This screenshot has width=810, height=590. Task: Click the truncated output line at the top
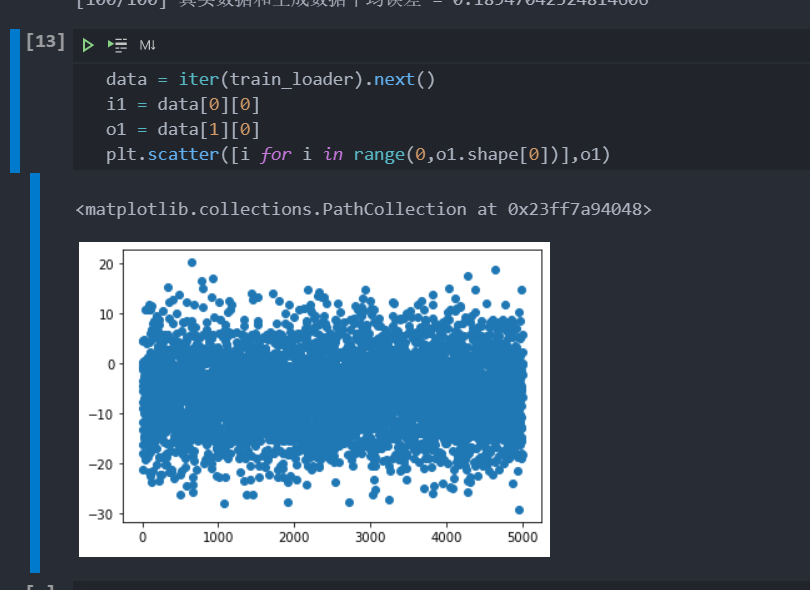[362, 3]
